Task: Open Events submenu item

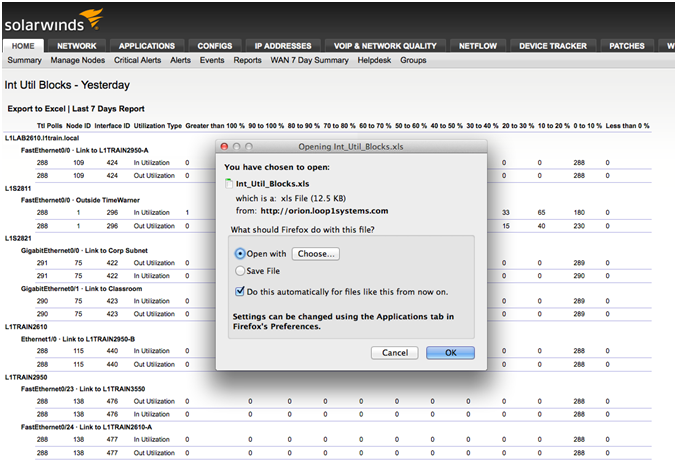Action: click(212, 60)
